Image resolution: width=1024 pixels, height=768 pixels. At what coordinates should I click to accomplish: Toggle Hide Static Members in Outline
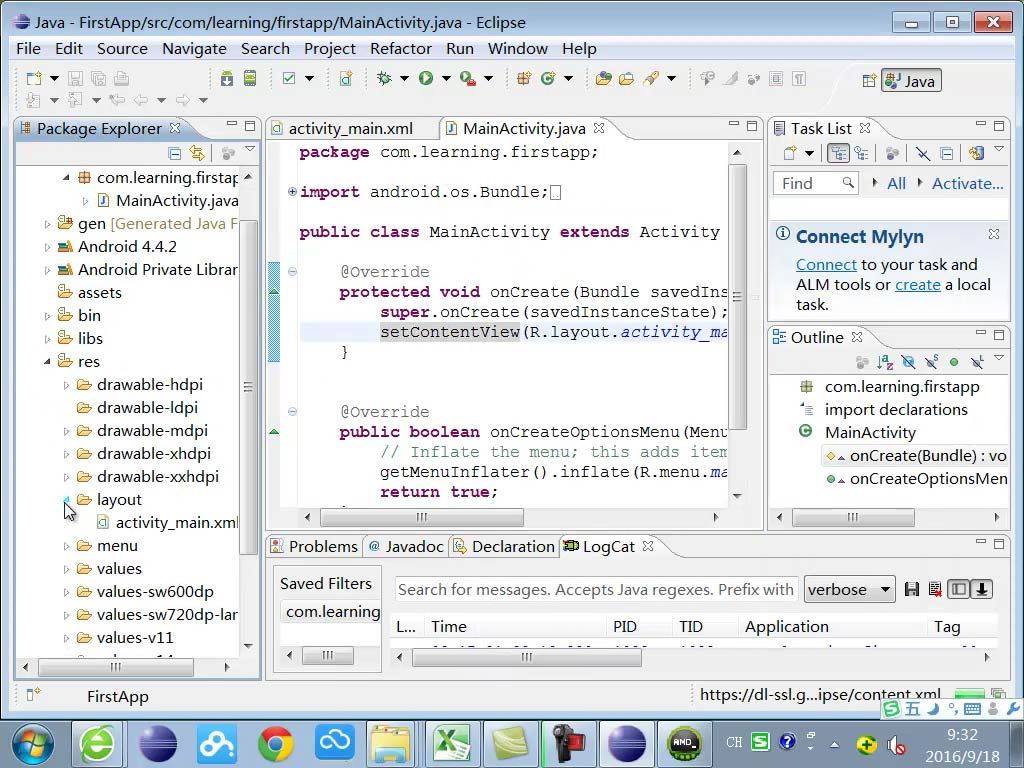(x=931, y=362)
